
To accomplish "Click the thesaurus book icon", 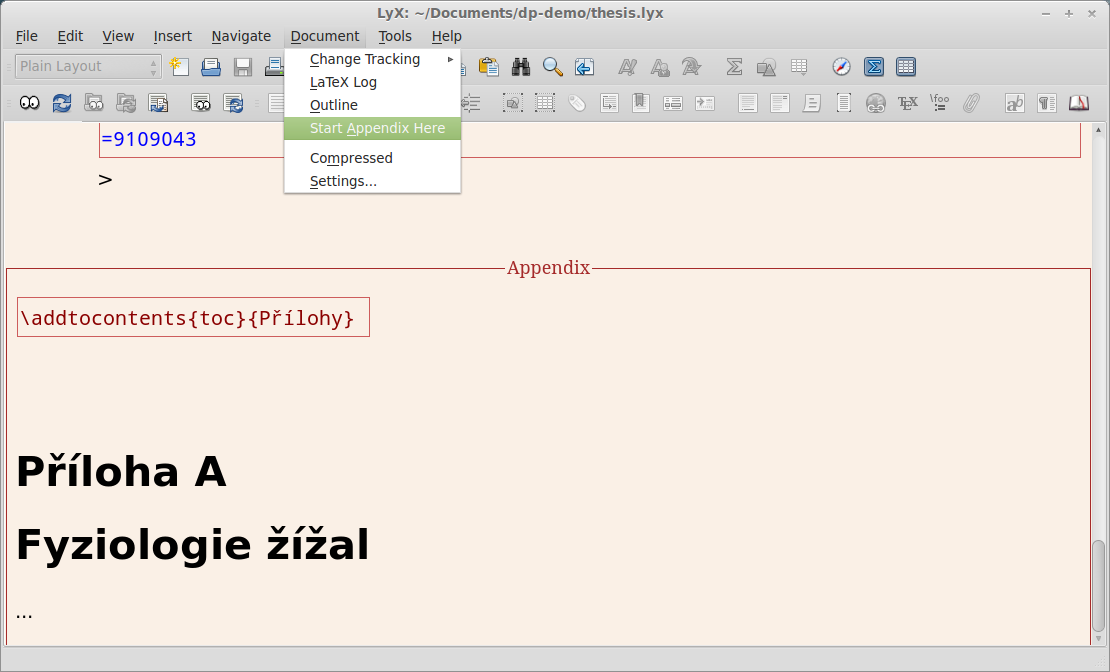I will 1078,103.
